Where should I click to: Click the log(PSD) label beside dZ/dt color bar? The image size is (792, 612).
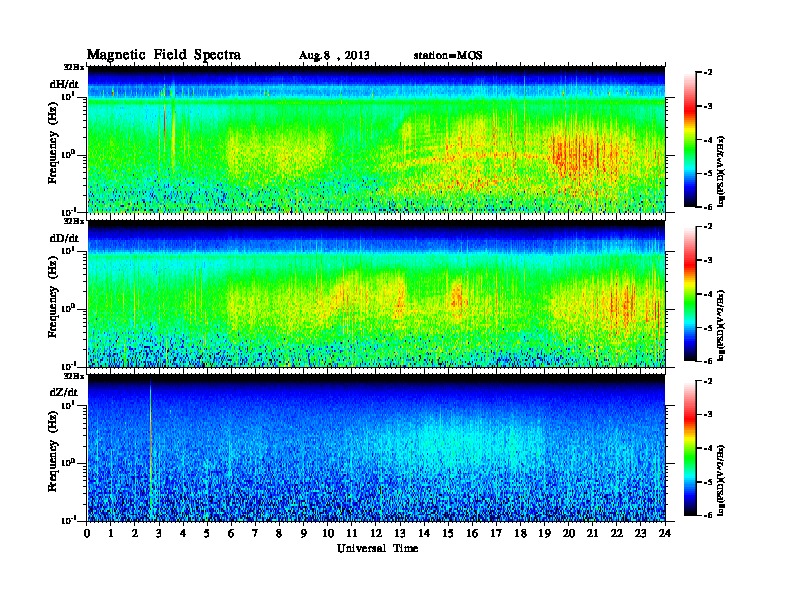pyautogui.click(x=722, y=480)
